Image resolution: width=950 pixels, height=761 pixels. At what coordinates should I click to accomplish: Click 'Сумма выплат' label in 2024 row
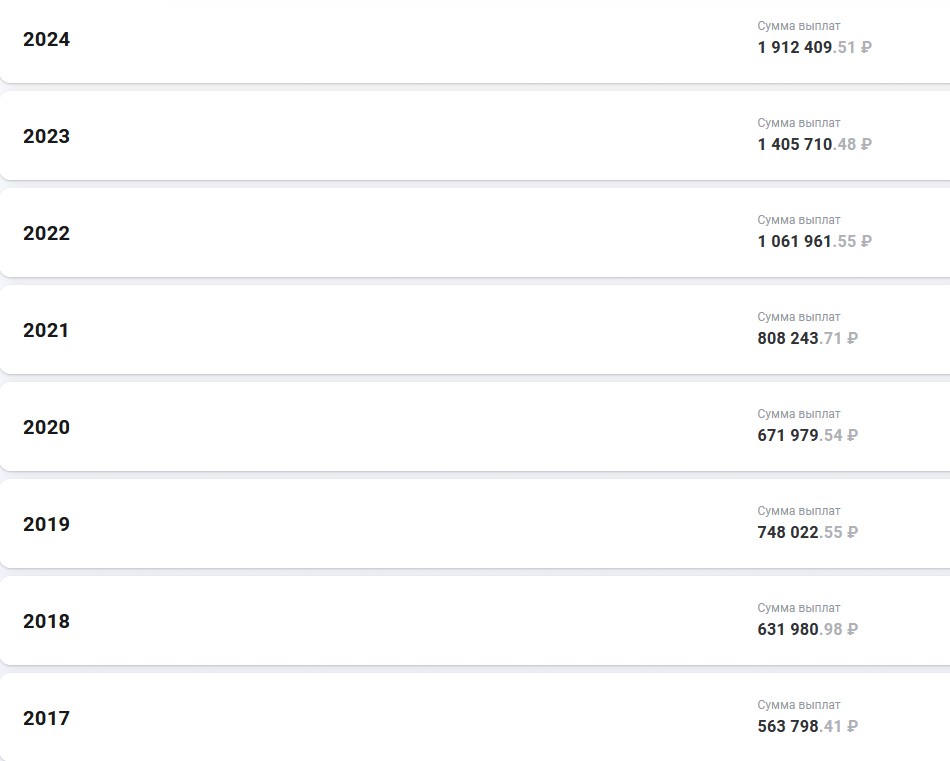tap(799, 26)
